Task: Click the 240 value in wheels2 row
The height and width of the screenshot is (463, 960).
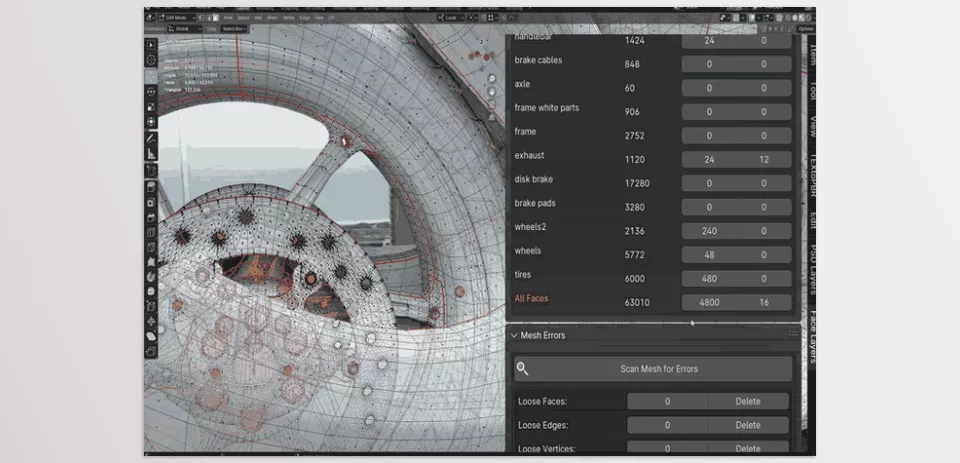Action: pyautogui.click(x=709, y=231)
